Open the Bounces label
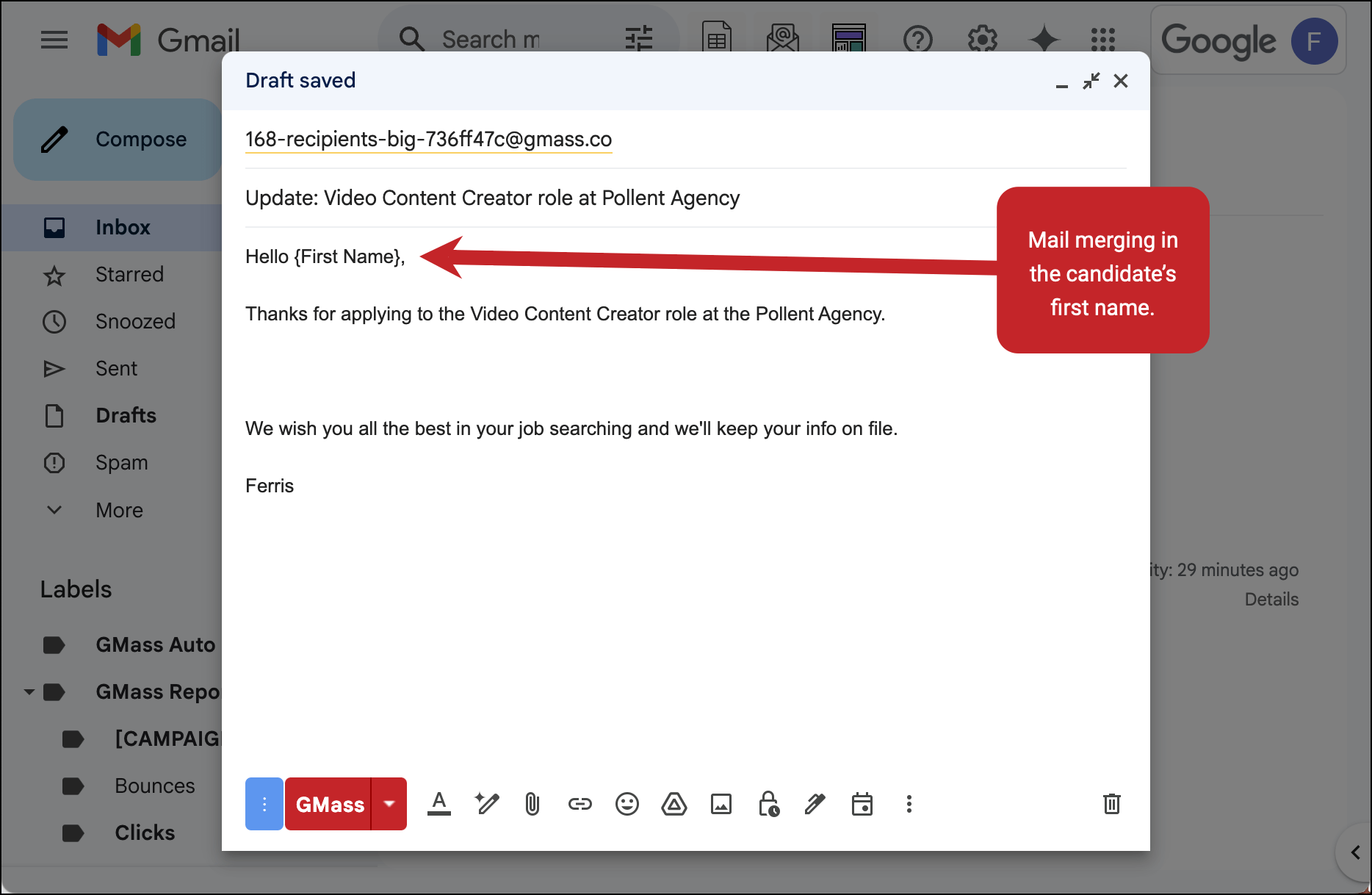Viewport: 1372px width, 895px height. (x=154, y=786)
